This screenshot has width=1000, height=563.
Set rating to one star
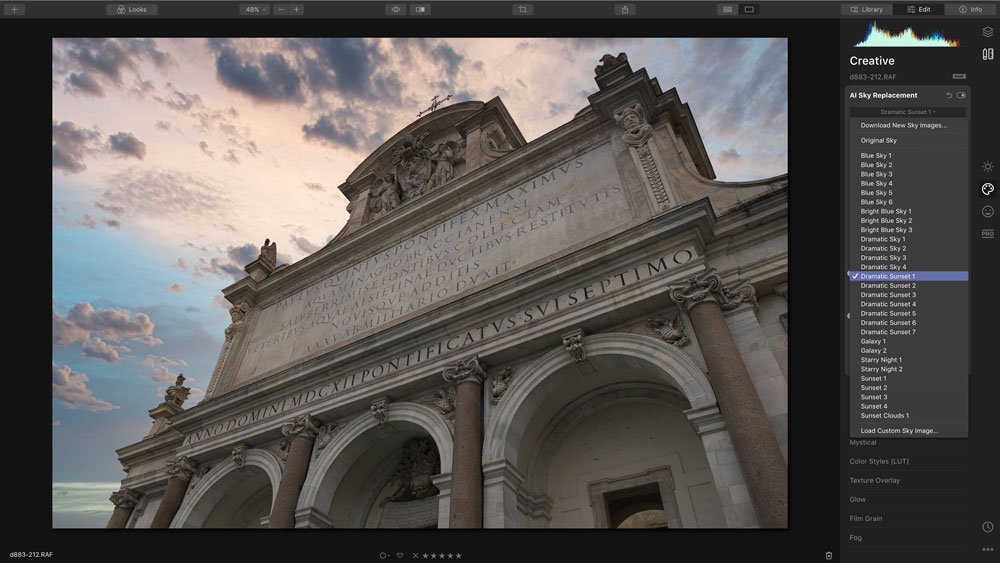(425, 555)
